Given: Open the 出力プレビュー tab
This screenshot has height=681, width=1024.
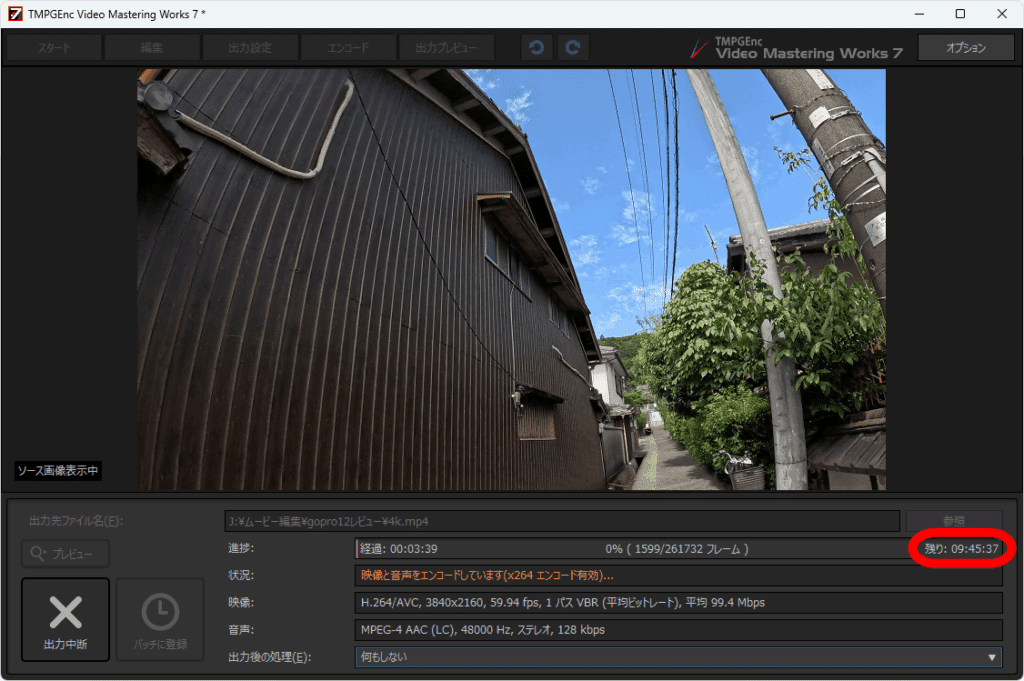Looking at the screenshot, I should (446, 48).
